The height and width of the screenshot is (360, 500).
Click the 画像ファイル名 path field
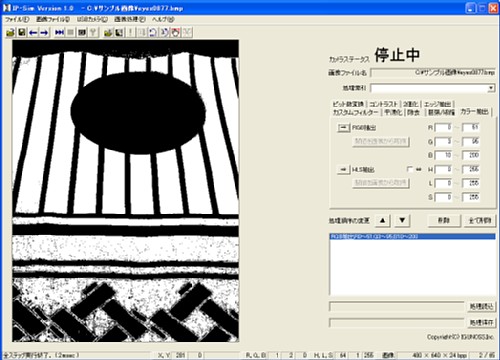(433, 72)
